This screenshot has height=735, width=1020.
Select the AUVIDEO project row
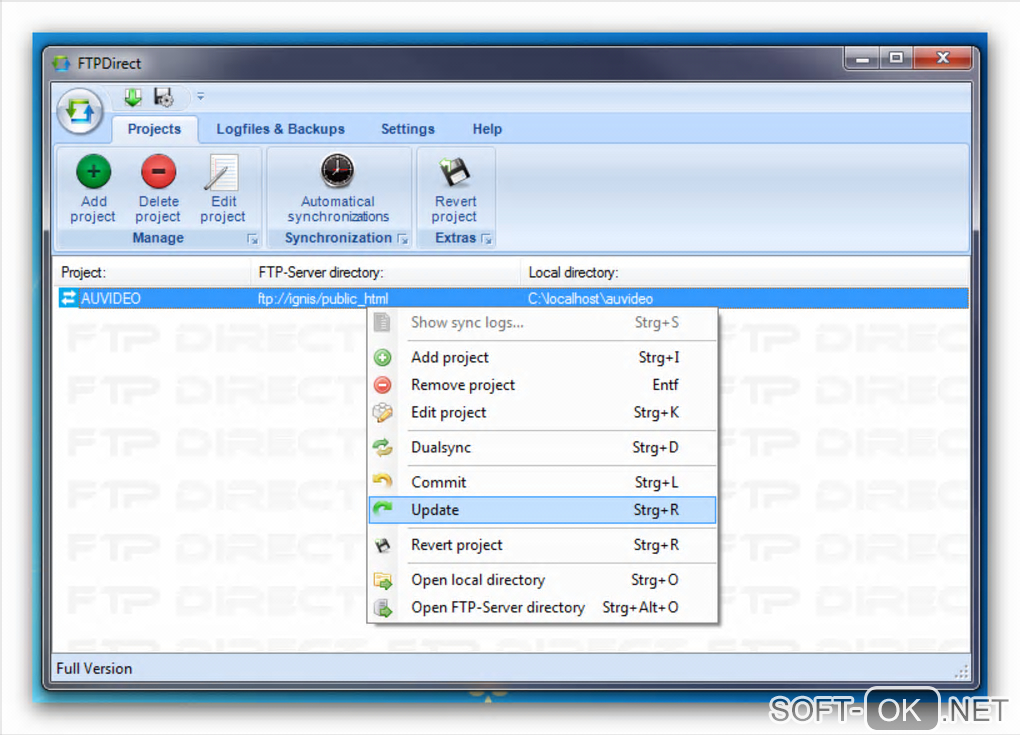(x=513, y=299)
